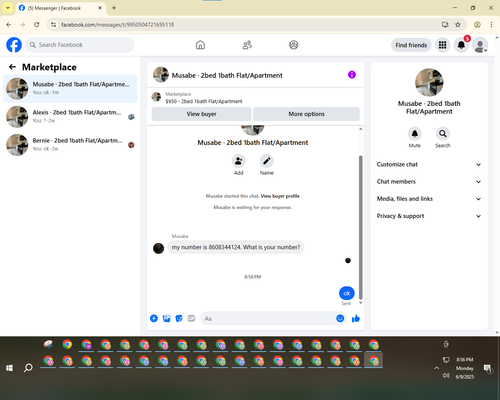Click the Find friends button

411,45
